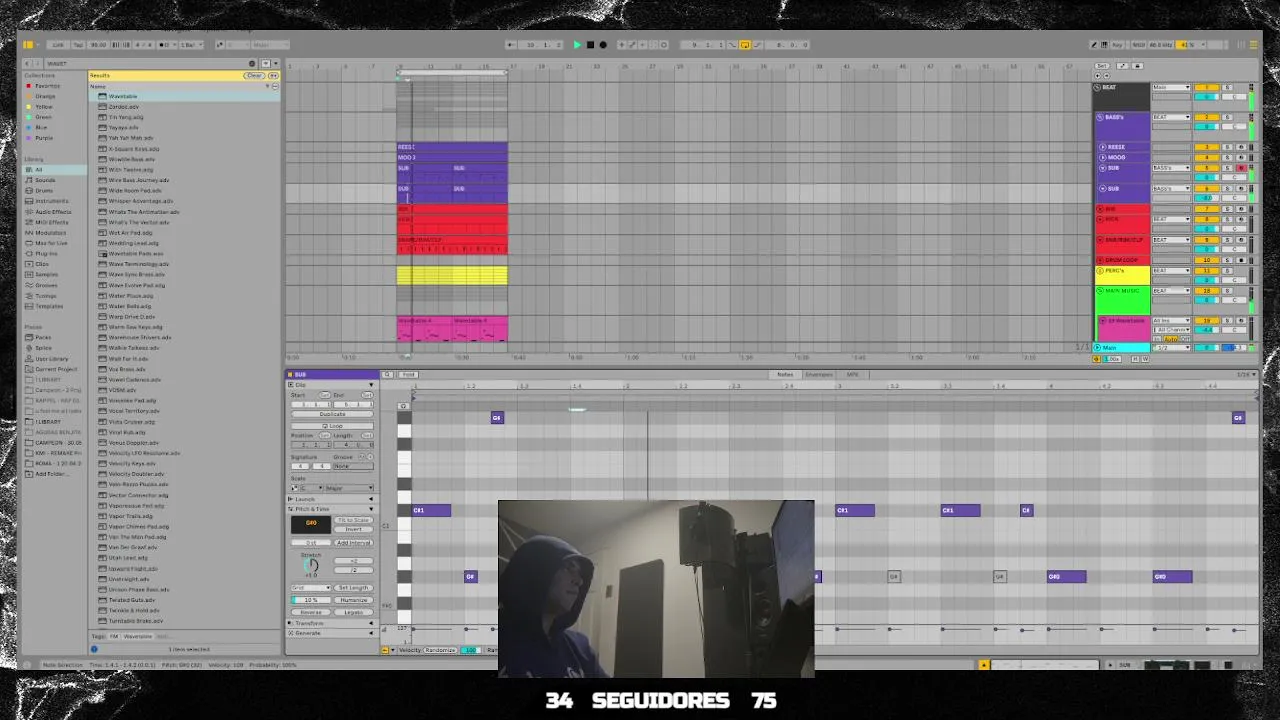Click the Stop button in the transport bar
Screen dimensions: 1280x720
[x=590, y=45]
